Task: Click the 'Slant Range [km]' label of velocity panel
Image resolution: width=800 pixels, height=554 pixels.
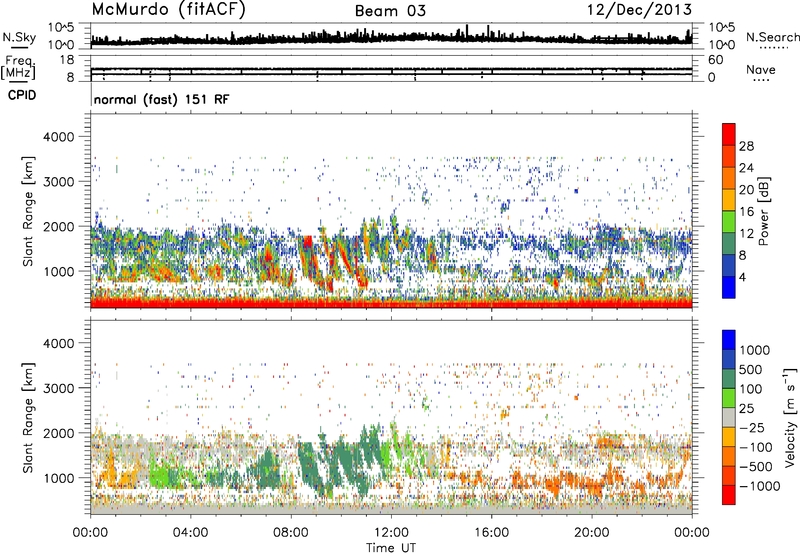Action: (x=28, y=417)
